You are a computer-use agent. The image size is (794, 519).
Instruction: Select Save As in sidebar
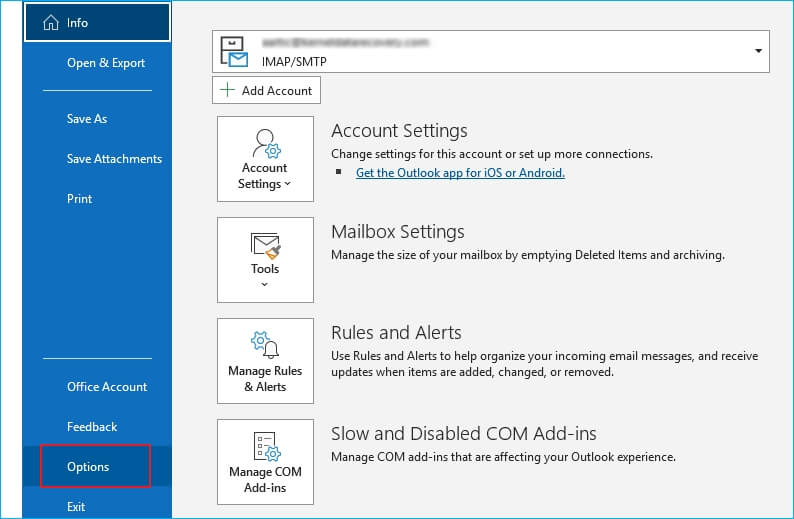click(x=87, y=118)
